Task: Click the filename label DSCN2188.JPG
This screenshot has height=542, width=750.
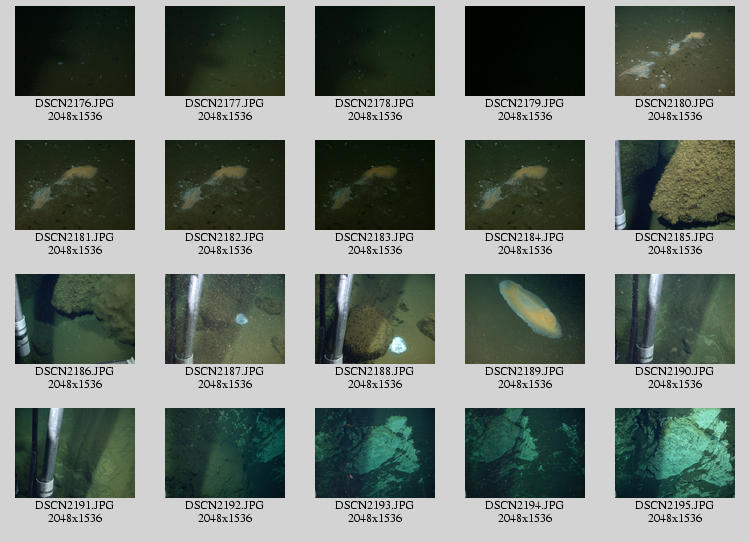Action: pyautogui.click(x=375, y=371)
